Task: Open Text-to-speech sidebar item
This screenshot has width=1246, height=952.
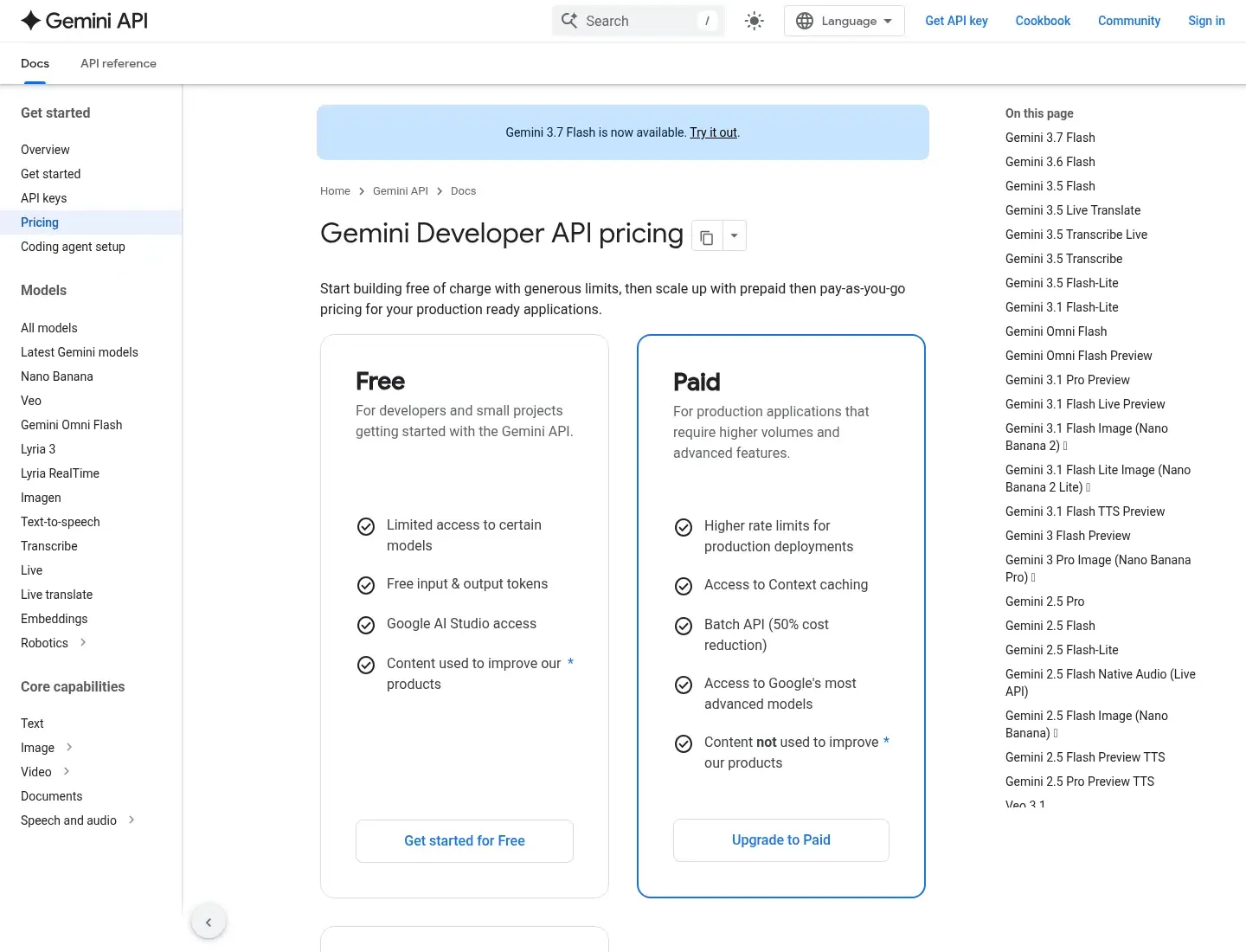Action: click(61, 522)
